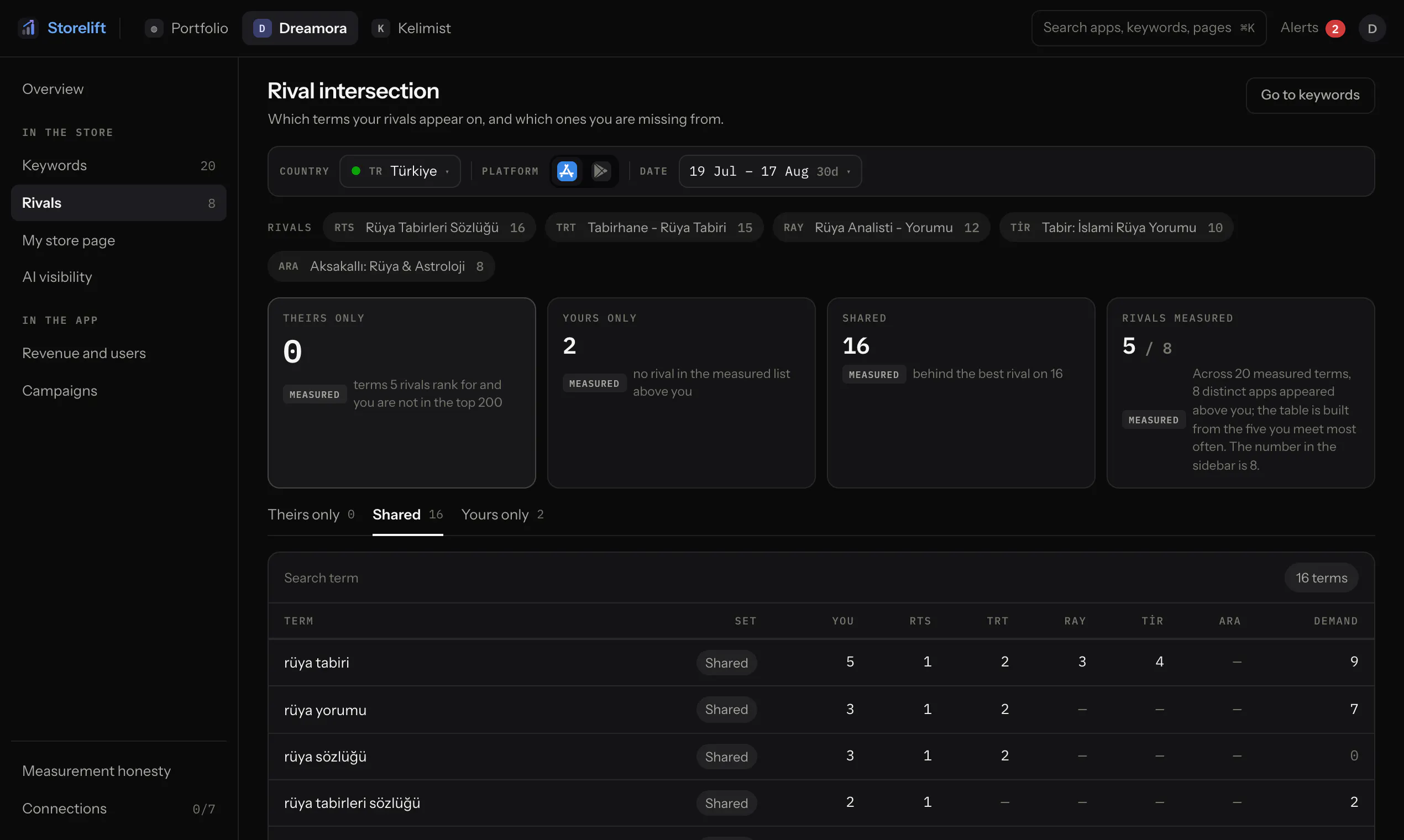Open Connections in the sidebar

coord(118,809)
